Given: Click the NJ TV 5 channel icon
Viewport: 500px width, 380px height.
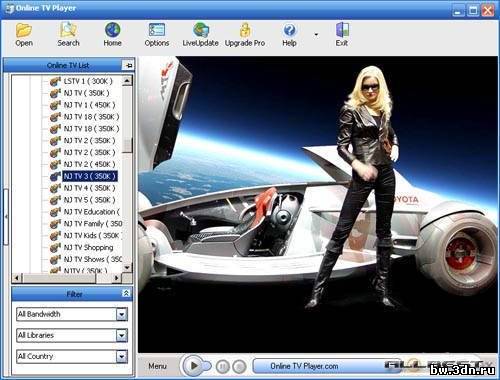Looking at the screenshot, I should pos(55,200).
